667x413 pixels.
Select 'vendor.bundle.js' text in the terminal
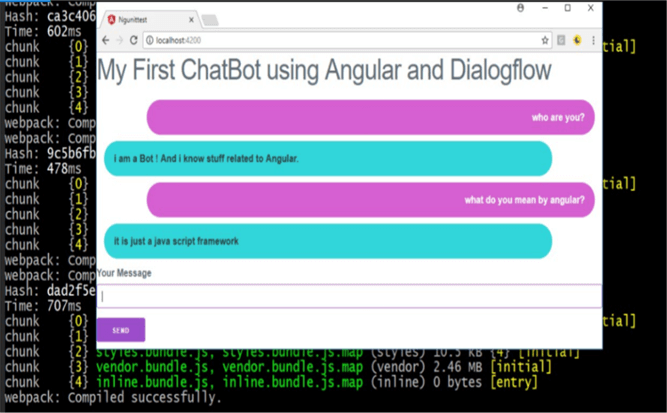pyautogui.click(x=151, y=367)
